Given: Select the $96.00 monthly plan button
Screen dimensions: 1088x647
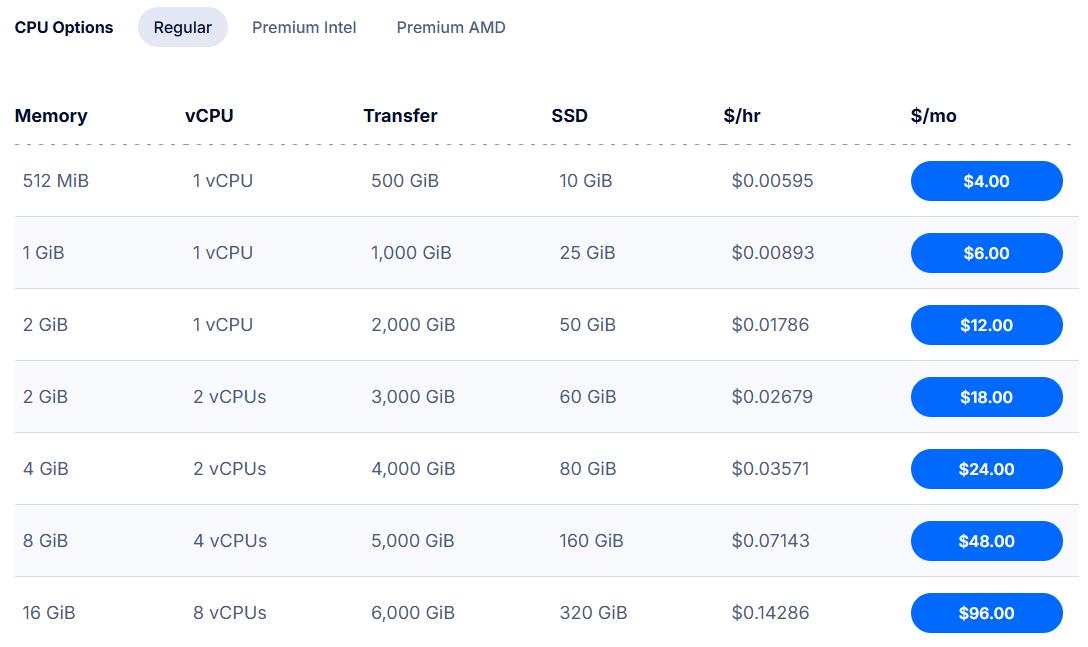Looking at the screenshot, I should tap(986, 613).
